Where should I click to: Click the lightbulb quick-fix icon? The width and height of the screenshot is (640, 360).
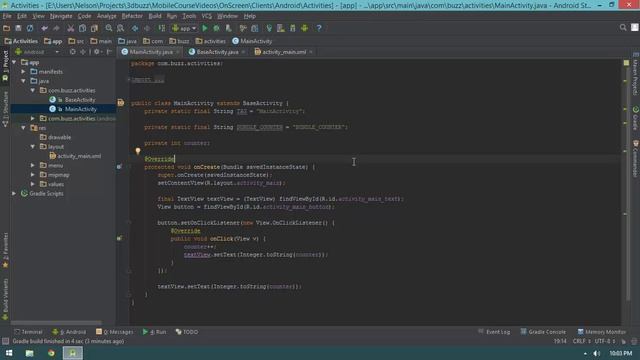click(138, 151)
